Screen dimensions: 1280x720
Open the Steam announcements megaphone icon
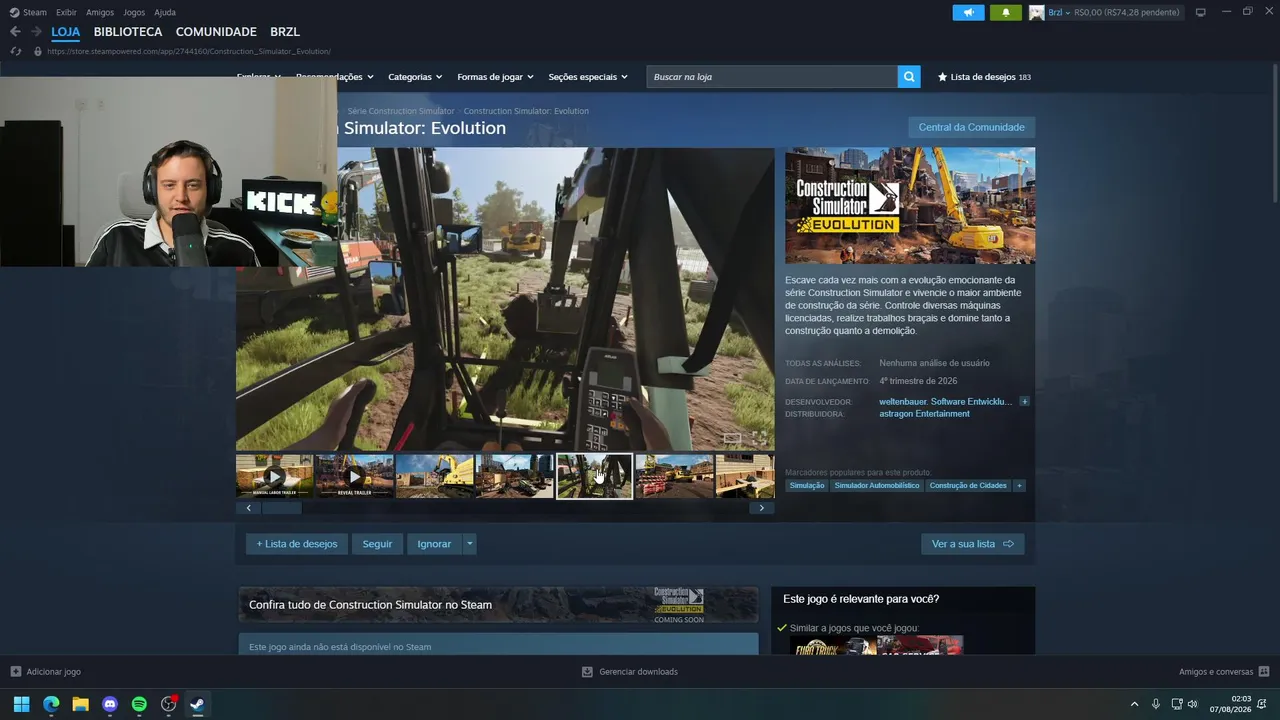pyautogui.click(x=968, y=12)
